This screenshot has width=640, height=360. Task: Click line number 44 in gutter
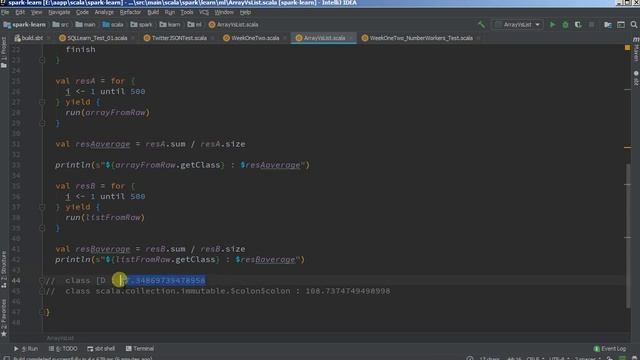point(16,280)
